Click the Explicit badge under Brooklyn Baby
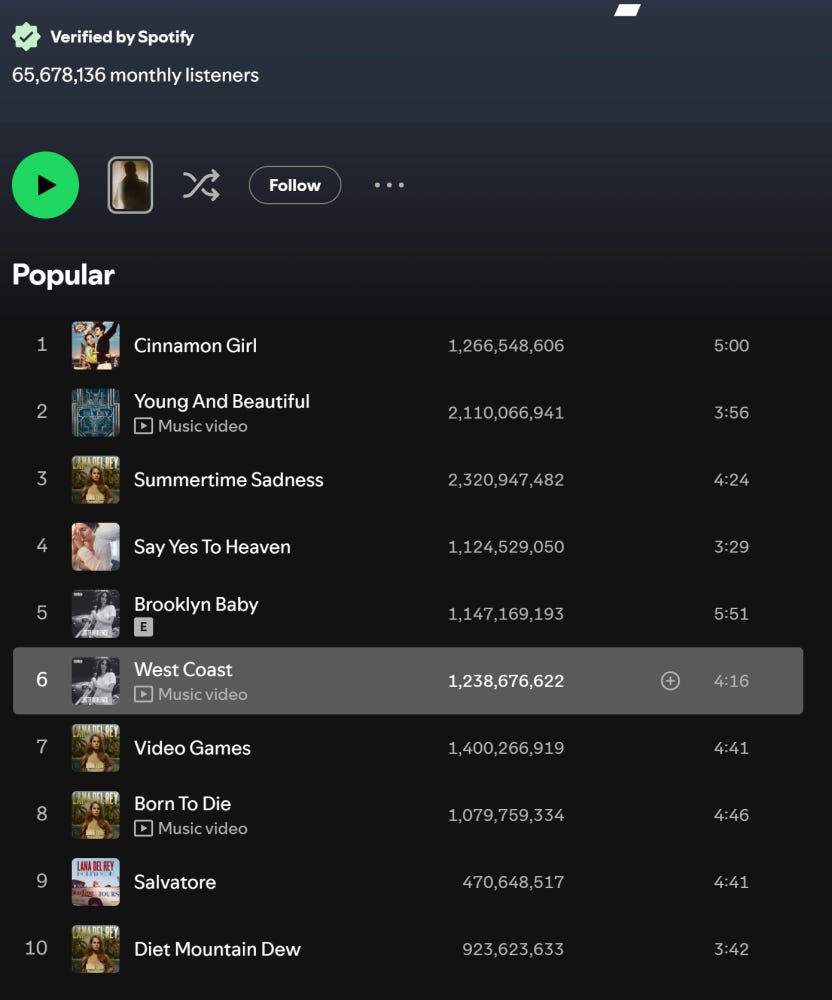832x1000 pixels. [143, 627]
